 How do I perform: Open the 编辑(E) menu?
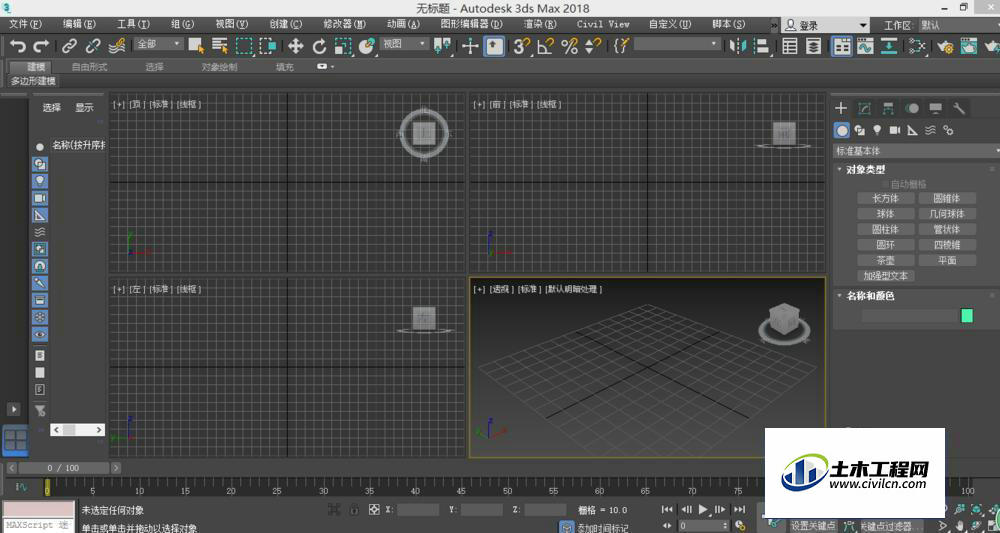point(79,24)
